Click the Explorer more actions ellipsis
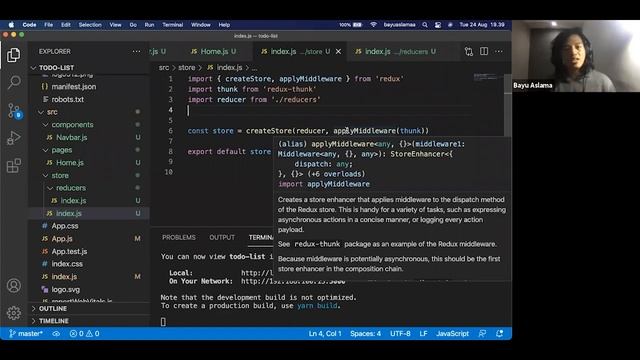The width and height of the screenshot is (640, 360). (x=136, y=51)
